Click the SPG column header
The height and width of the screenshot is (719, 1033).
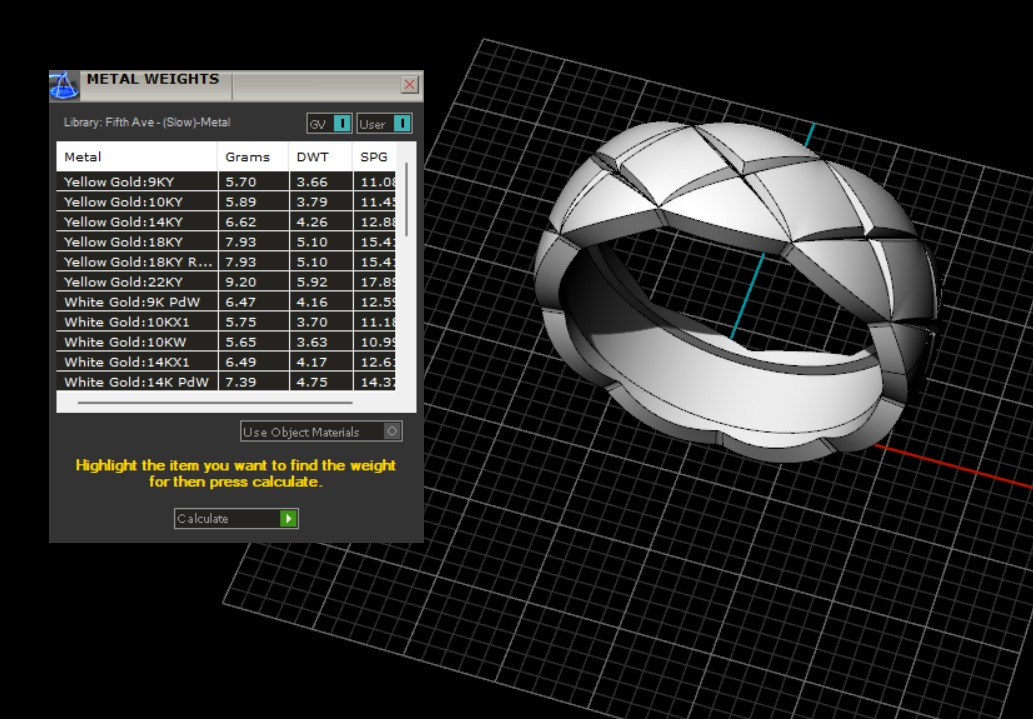tap(374, 157)
